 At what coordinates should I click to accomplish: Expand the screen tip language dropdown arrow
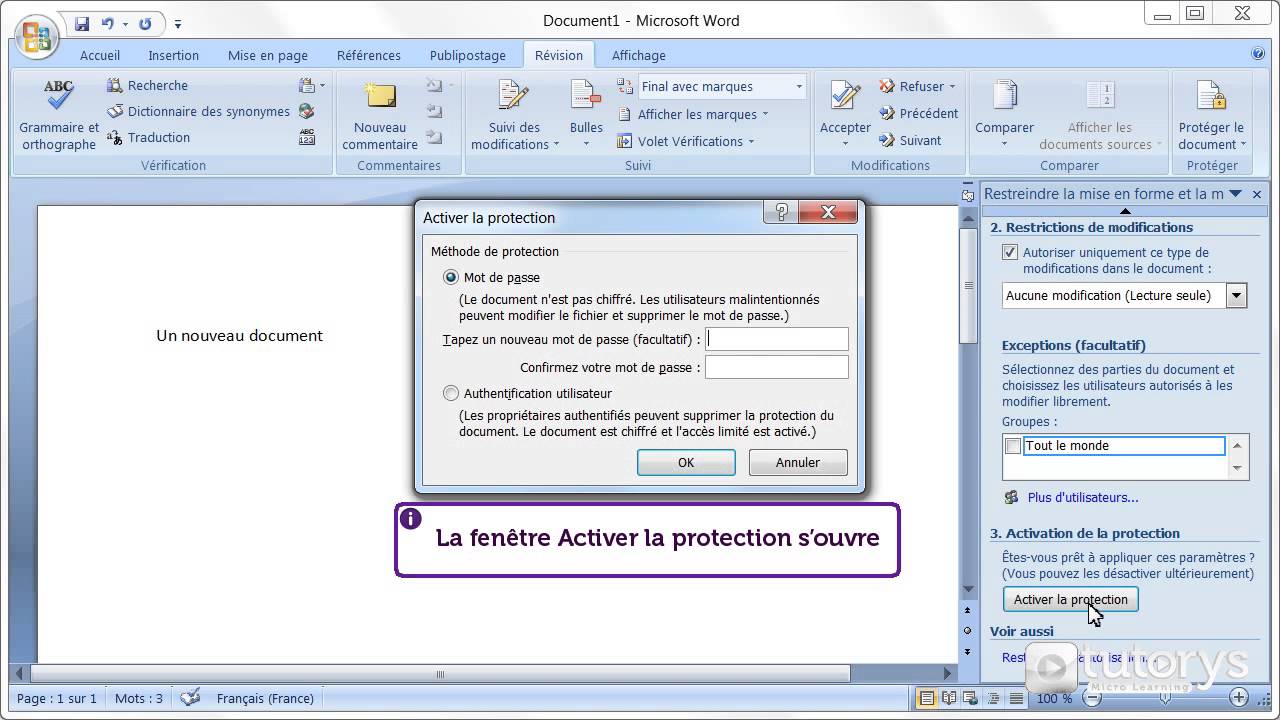(322, 86)
